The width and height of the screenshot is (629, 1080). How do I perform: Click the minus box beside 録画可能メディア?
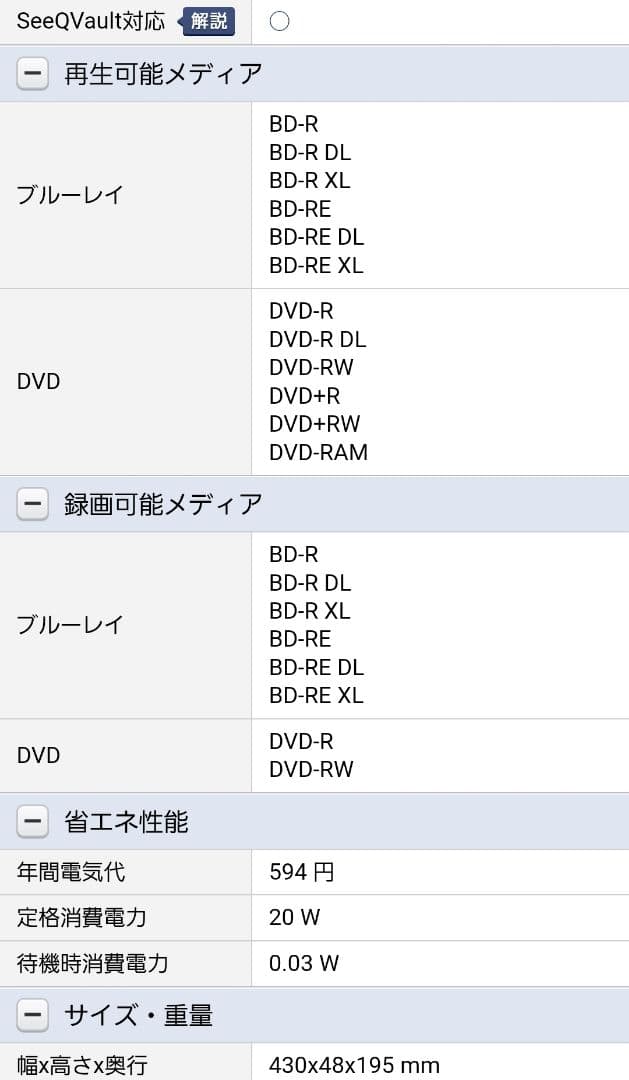pos(33,503)
